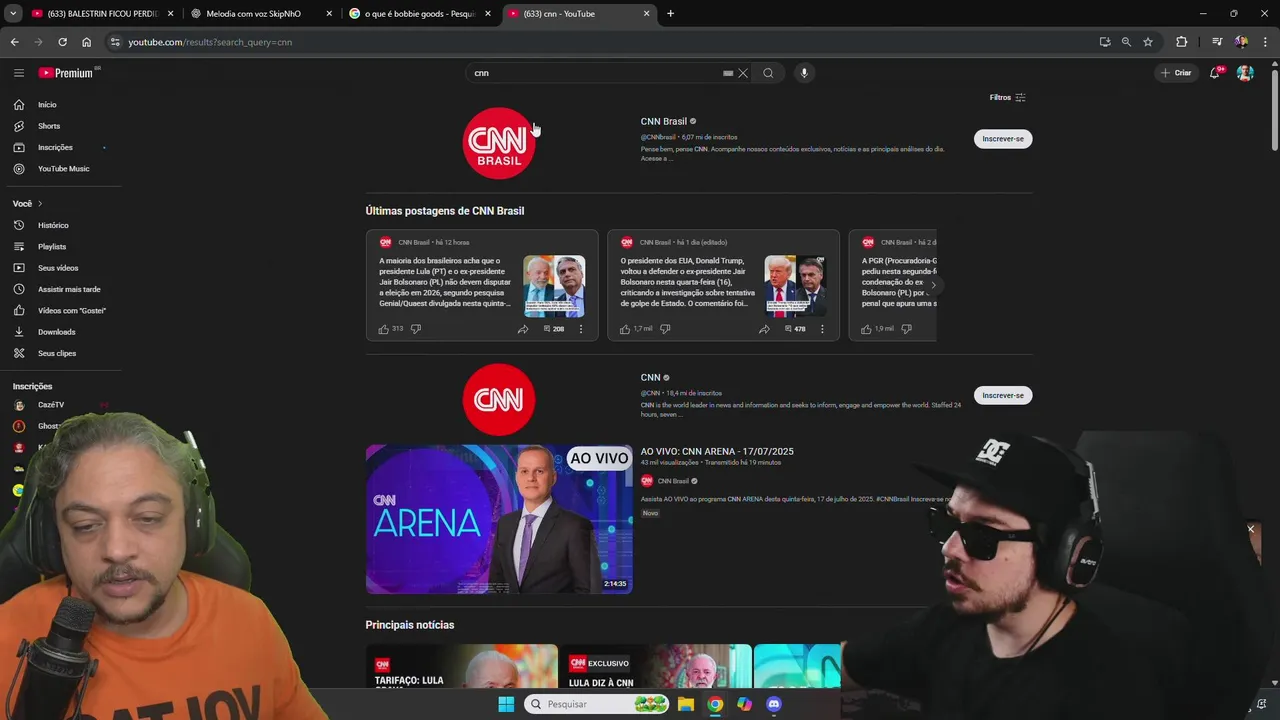Viewport: 1280px width, 720px height.
Task: Play the CNN ARENA live thumbnail
Action: click(x=499, y=519)
